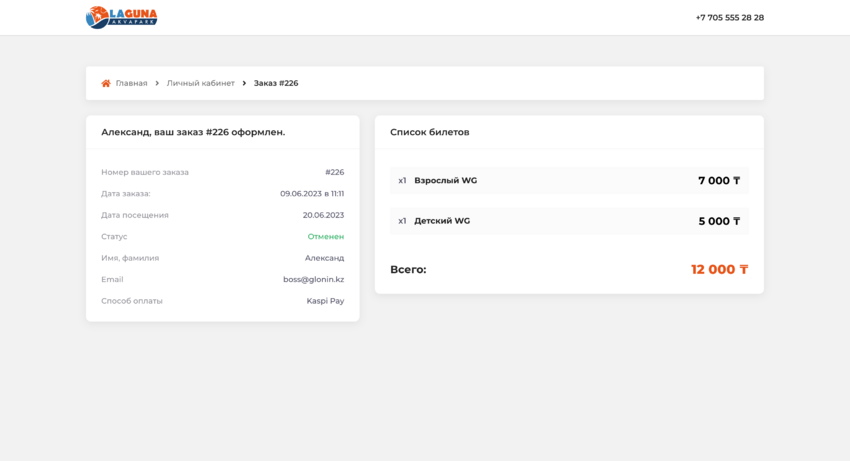Click the Отменен status text

click(x=325, y=237)
